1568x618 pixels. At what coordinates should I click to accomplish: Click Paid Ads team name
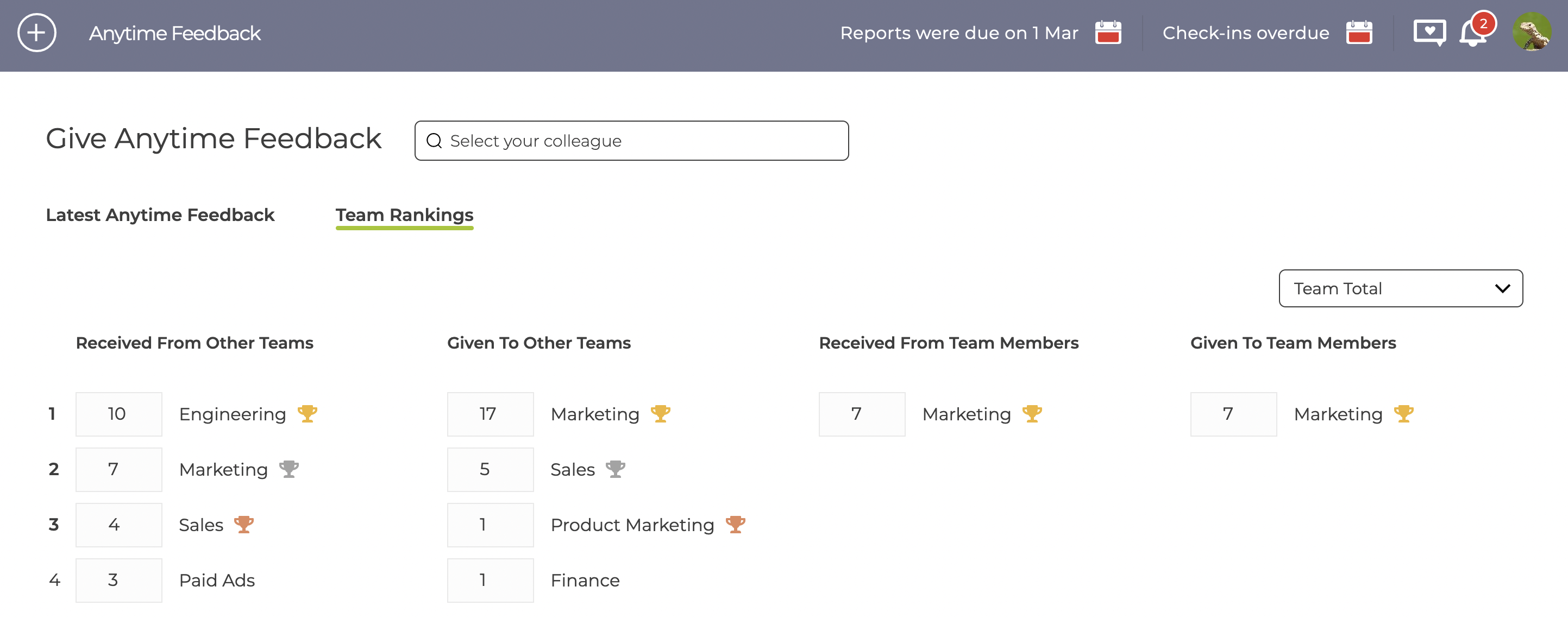click(217, 581)
